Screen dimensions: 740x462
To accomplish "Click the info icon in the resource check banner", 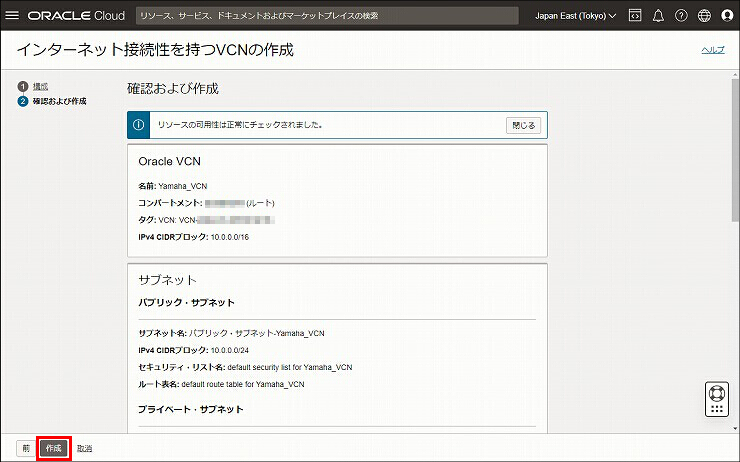I will (138, 125).
